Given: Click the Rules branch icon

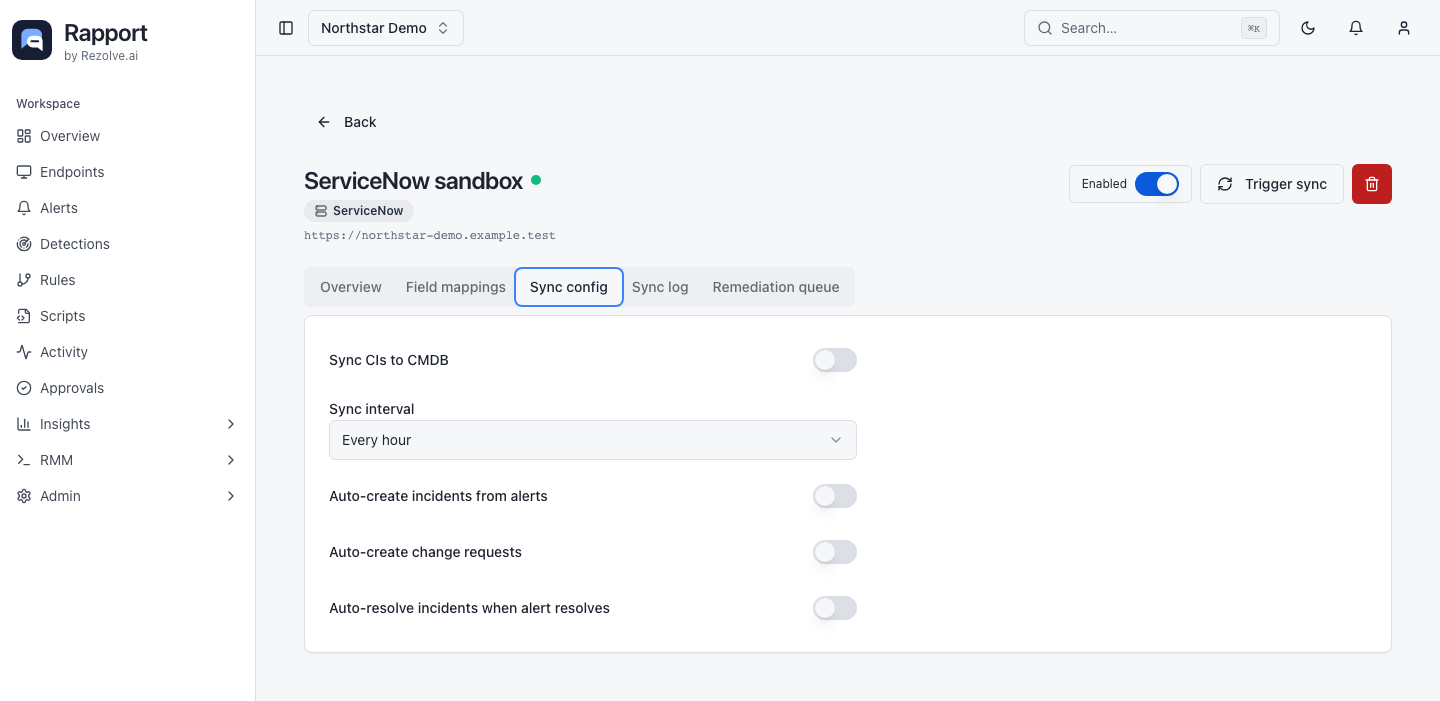Looking at the screenshot, I should [24, 280].
